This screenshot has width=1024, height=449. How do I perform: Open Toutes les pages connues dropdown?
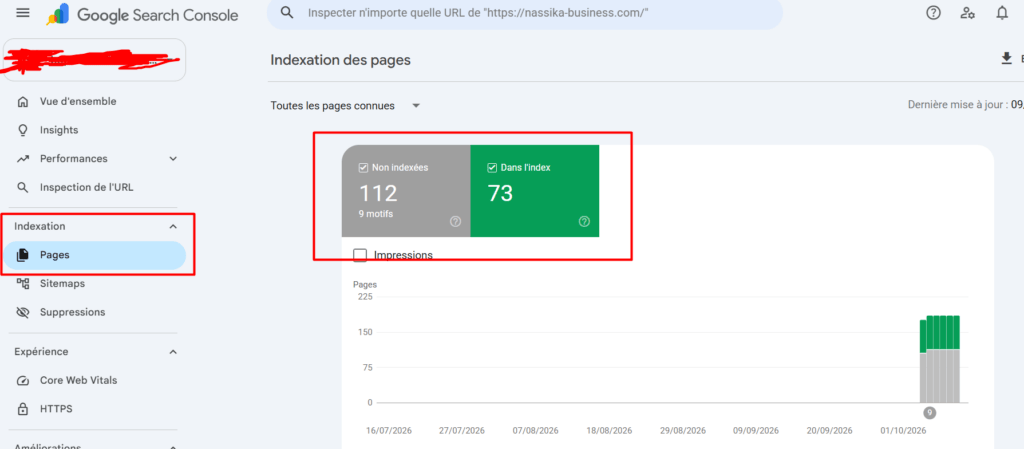pos(345,106)
